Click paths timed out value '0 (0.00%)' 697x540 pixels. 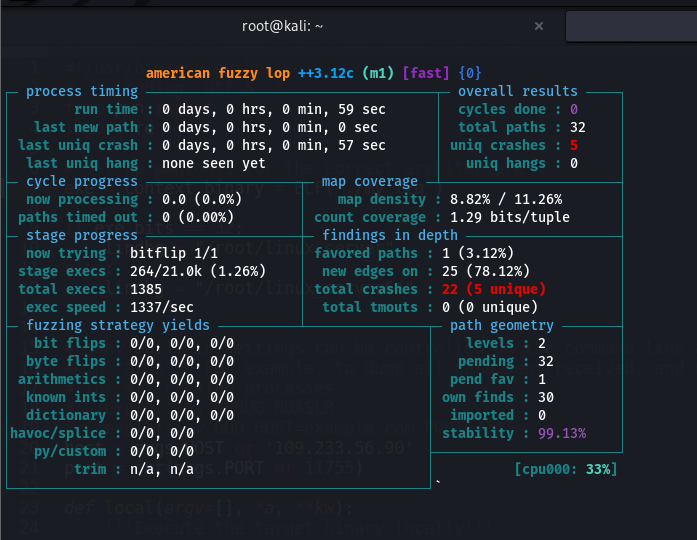[x=198, y=217]
